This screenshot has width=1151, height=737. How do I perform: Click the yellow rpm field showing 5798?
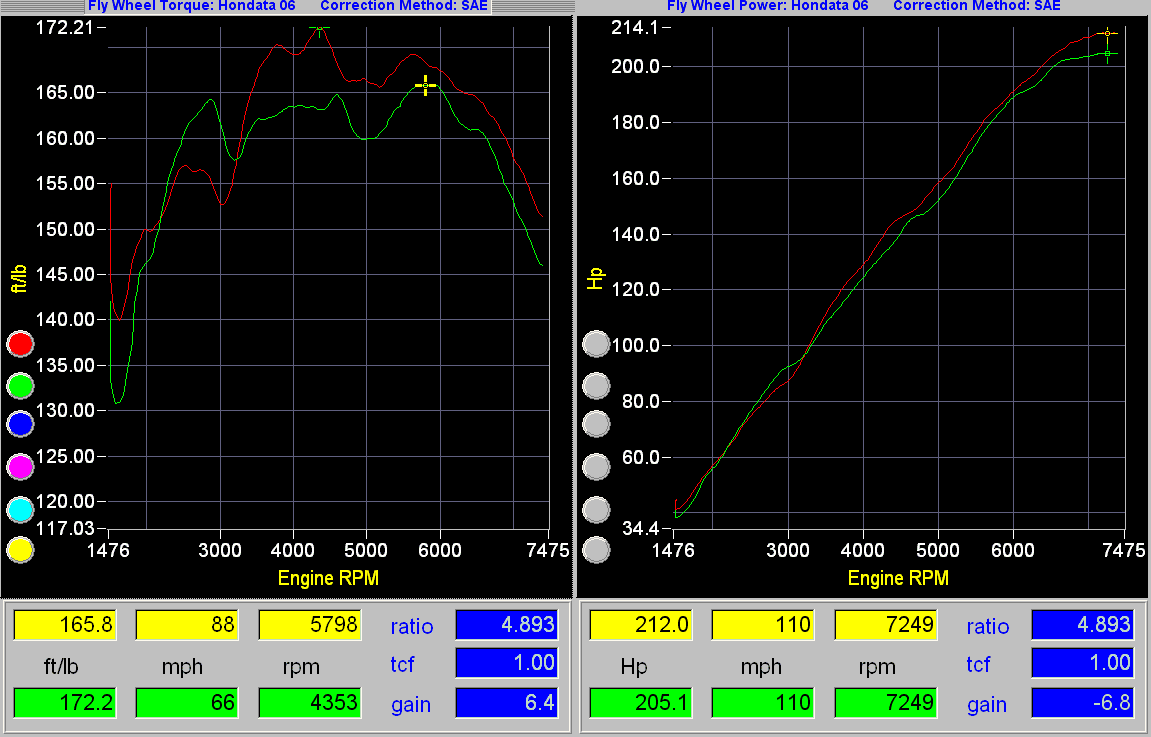(309, 626)
